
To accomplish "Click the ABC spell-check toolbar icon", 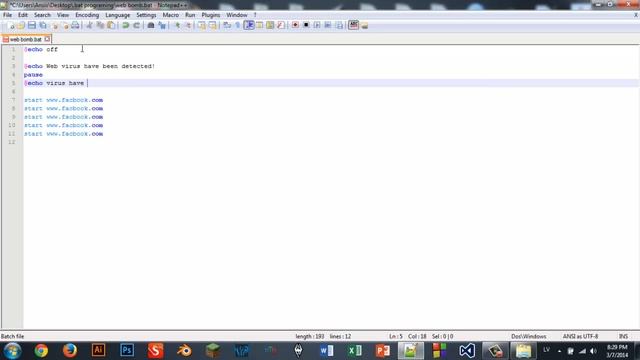I will [353, 25].
